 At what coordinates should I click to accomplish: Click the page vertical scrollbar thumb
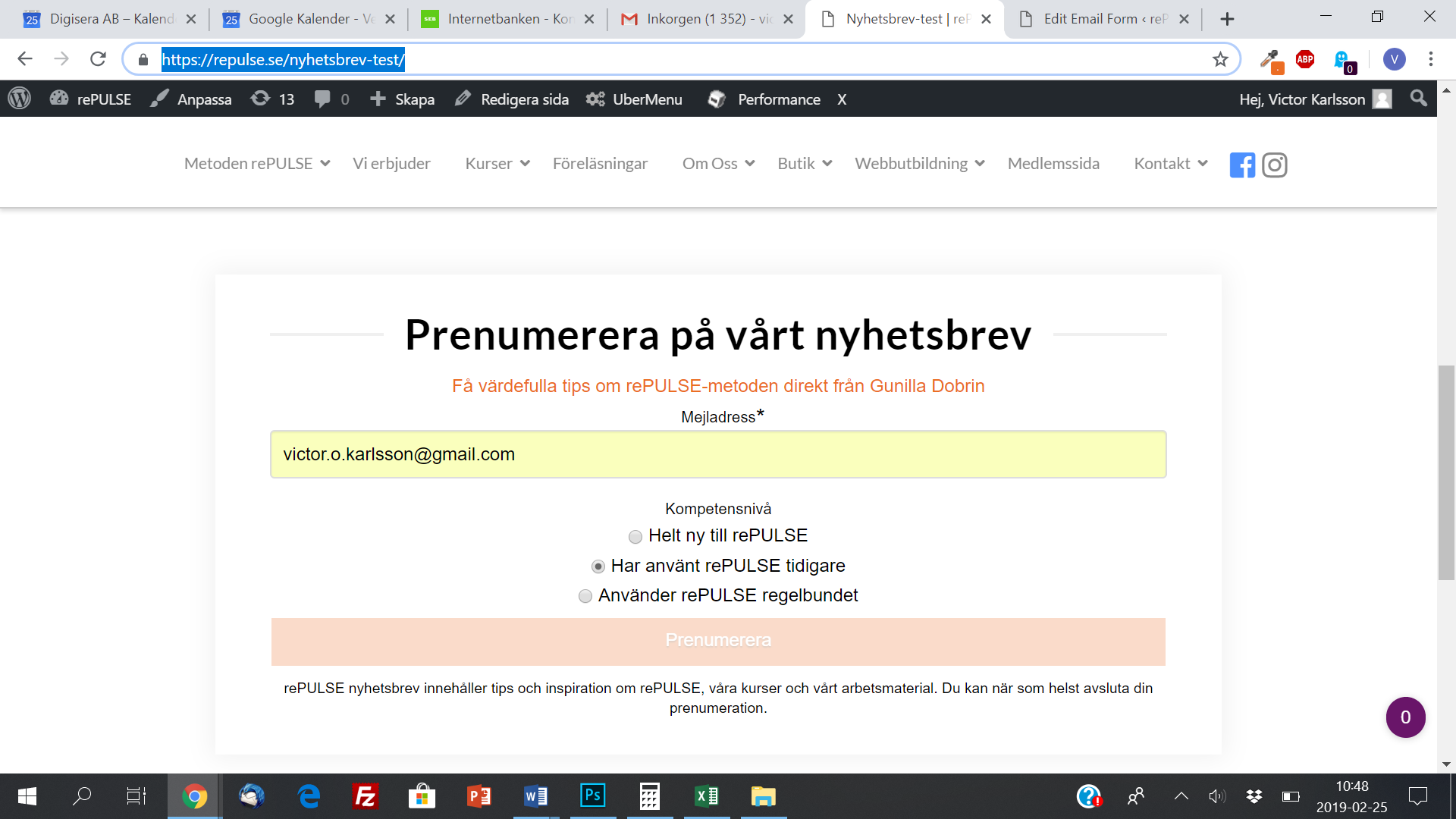1446,472
